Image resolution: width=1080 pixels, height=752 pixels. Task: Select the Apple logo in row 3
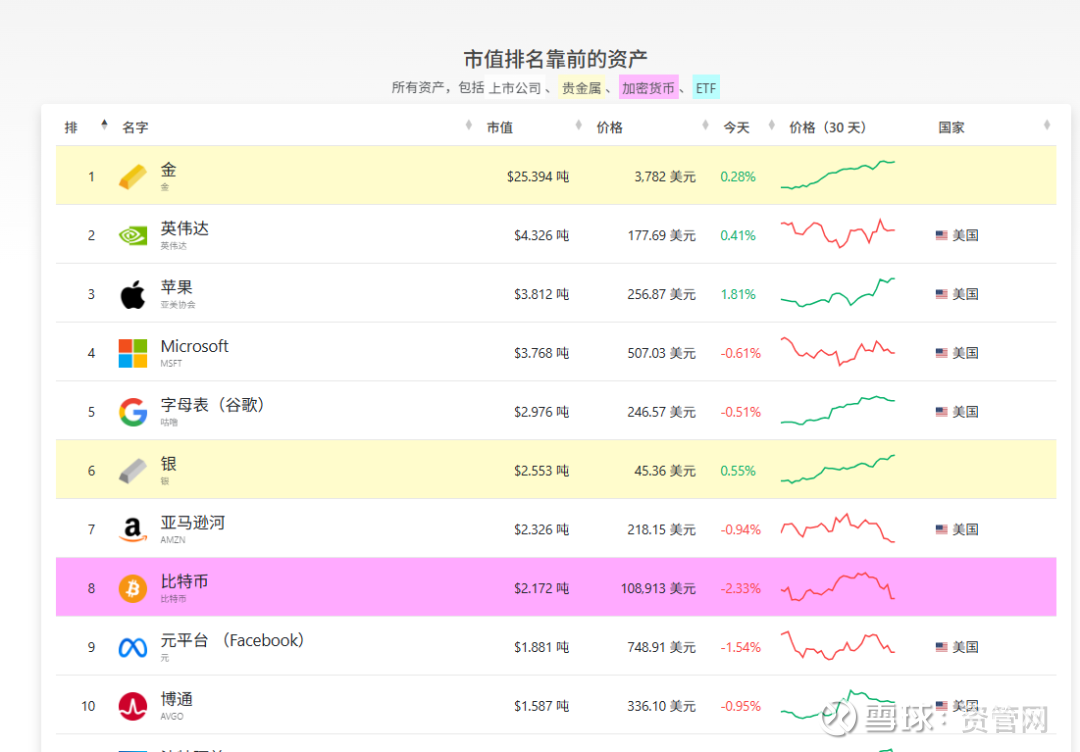[x=131, y=293]
